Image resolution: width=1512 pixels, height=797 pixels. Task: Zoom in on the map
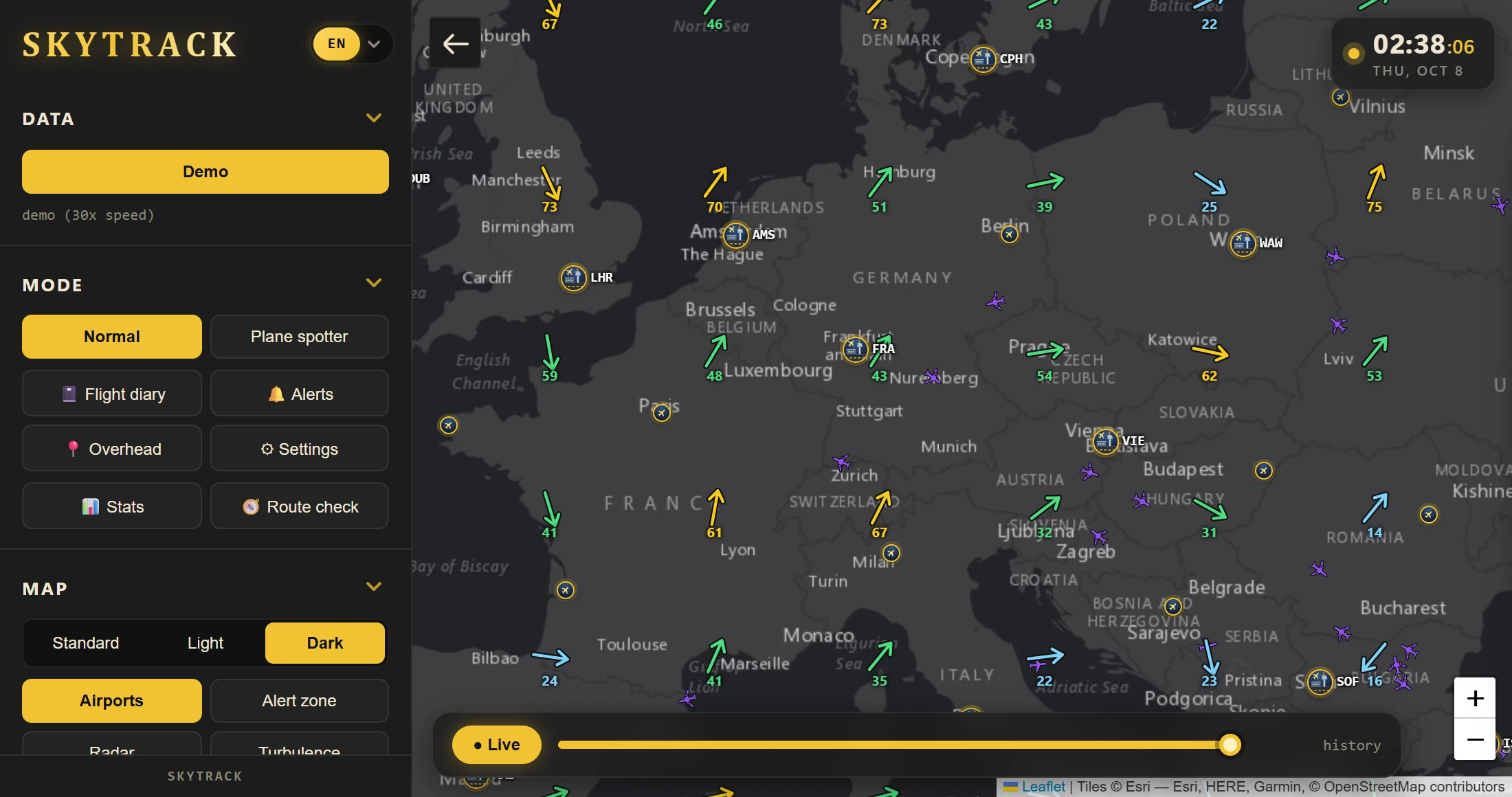pos(1475,698)
